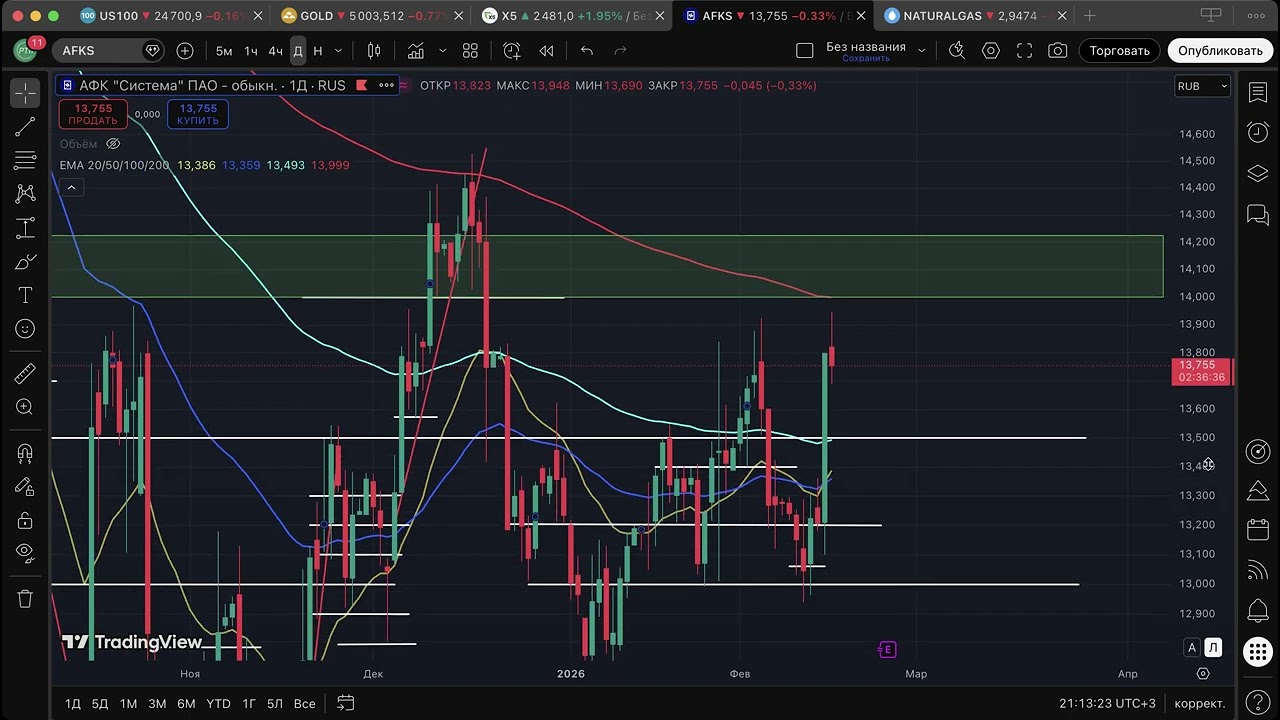The image size is (1280, 720).
Task: Open the alerts clock panel
Action: [x=1258, y=132]
